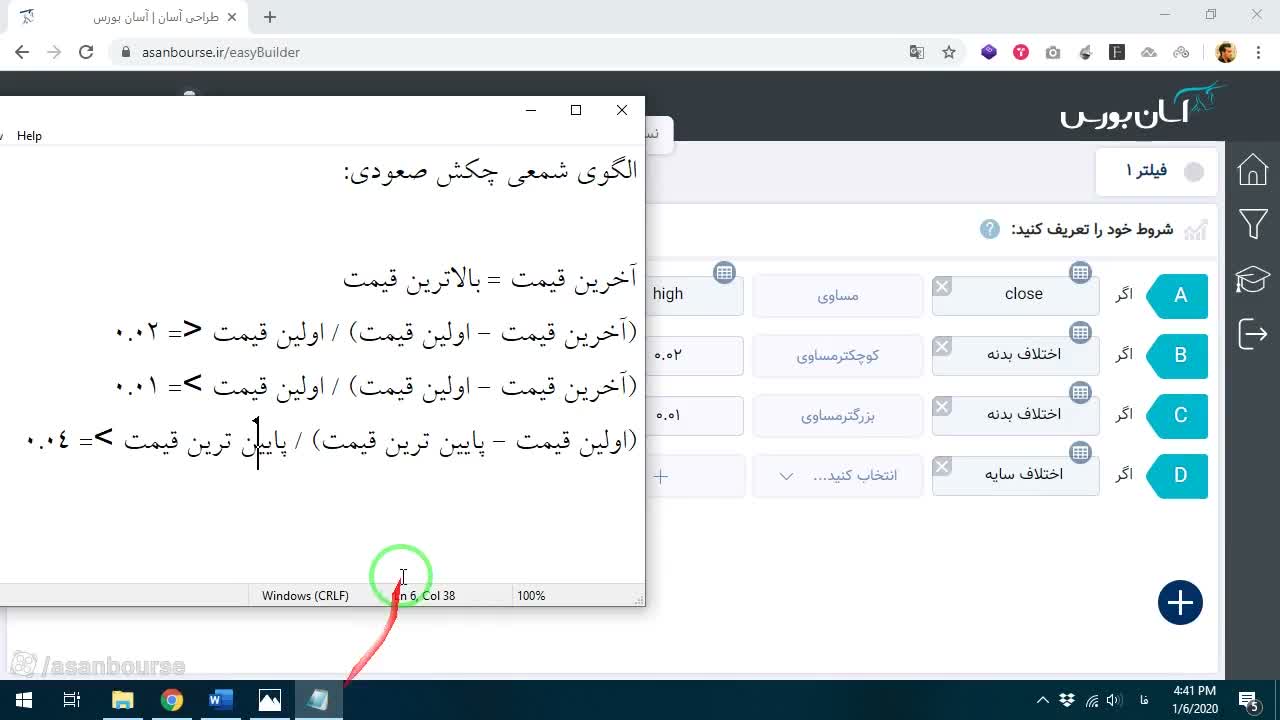The height and width of the screenshot is (720, 1280).
Task: Click the logout icon in the sidebar
Action: point(1253,333)
